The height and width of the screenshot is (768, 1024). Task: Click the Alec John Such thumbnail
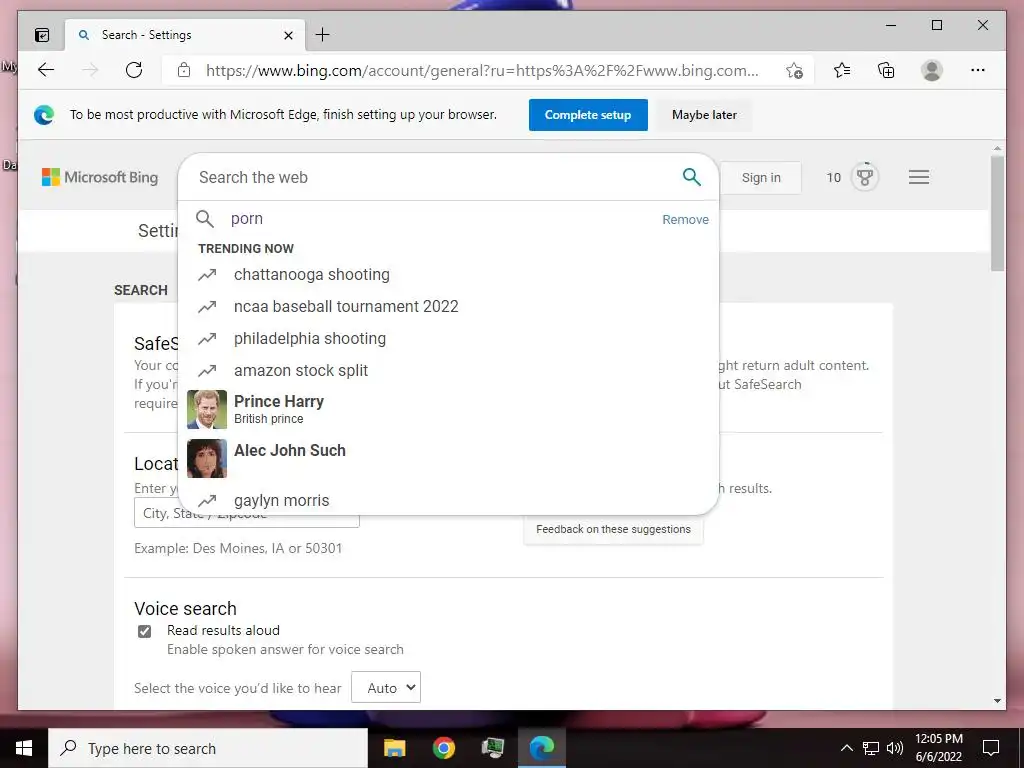pyautogui.click(x=207, y=458)
